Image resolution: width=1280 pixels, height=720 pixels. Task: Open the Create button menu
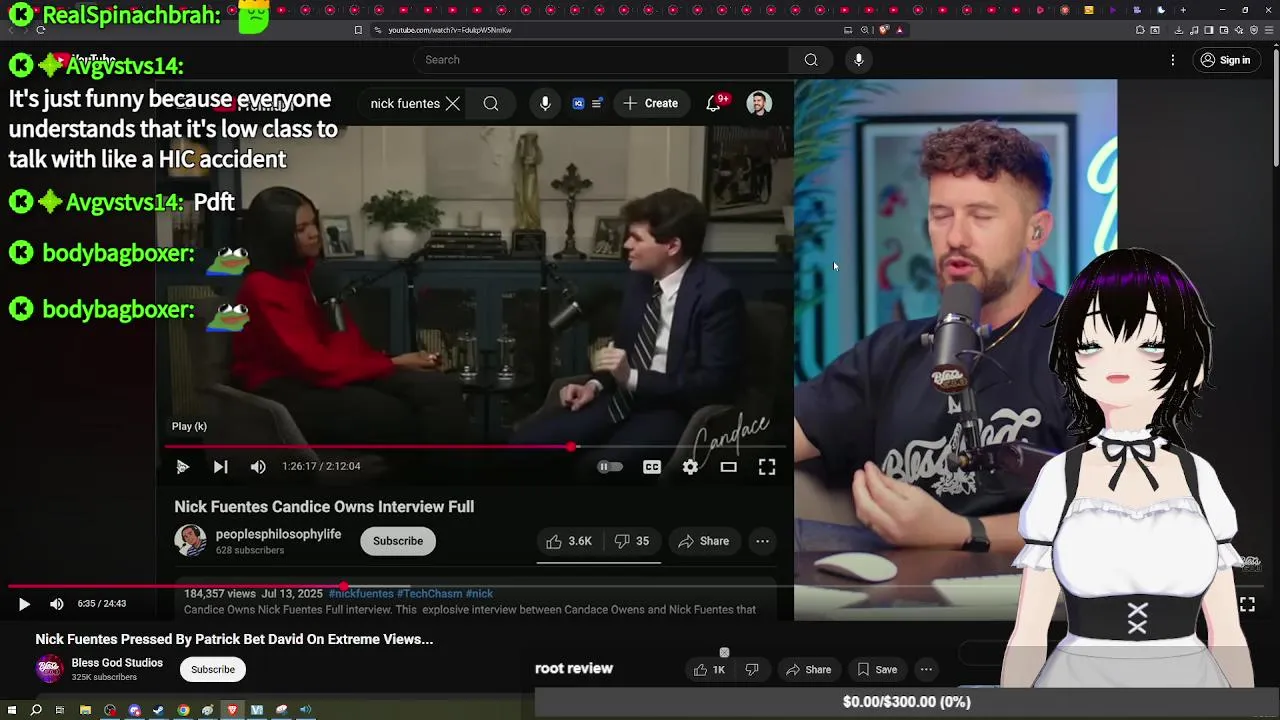(x=651, y=103)
